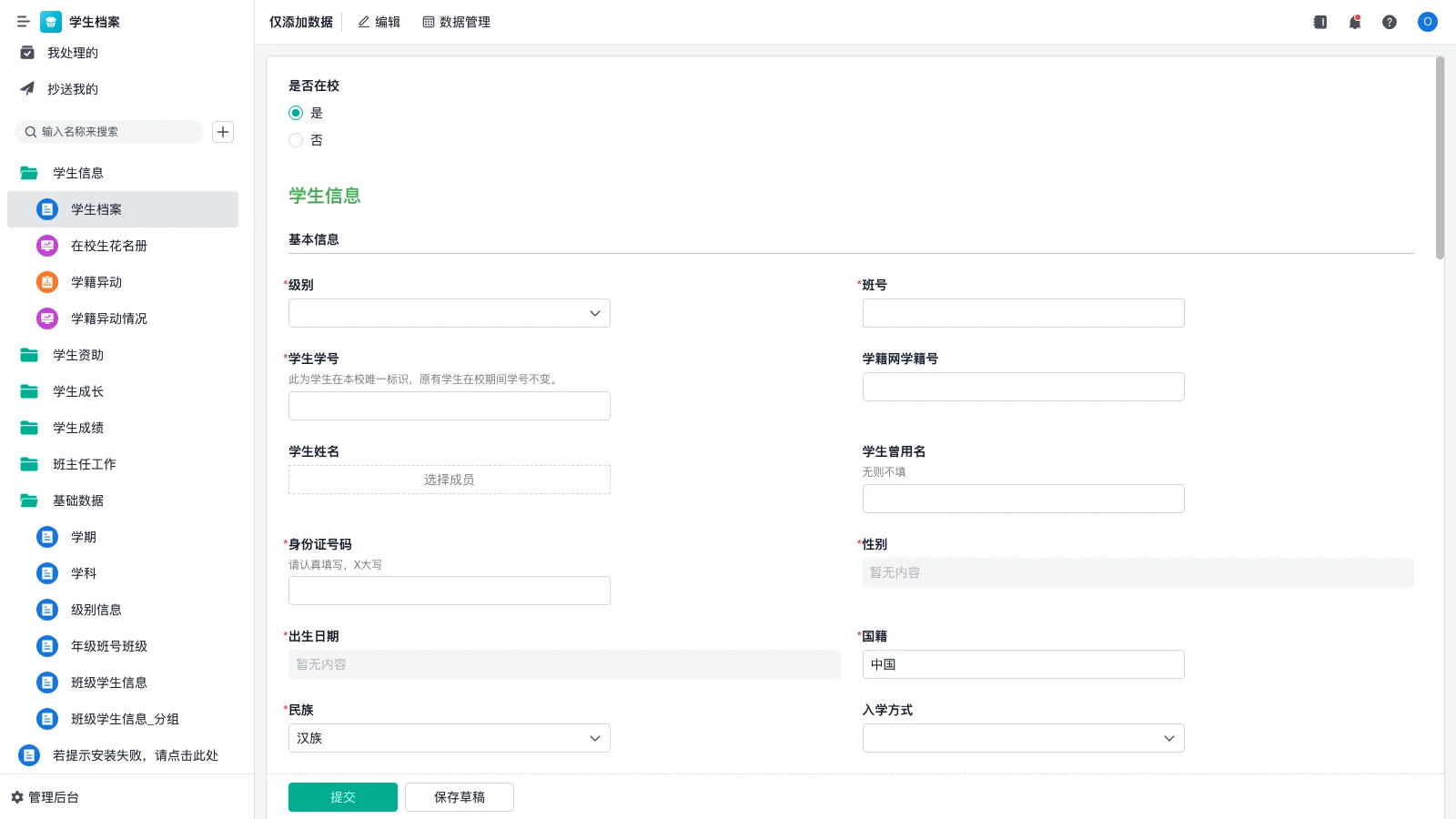The height and width of the screenshot is (819, 1456).
Task: Click 编辑 in the top toolbar
Action: (x=379, y=22)
